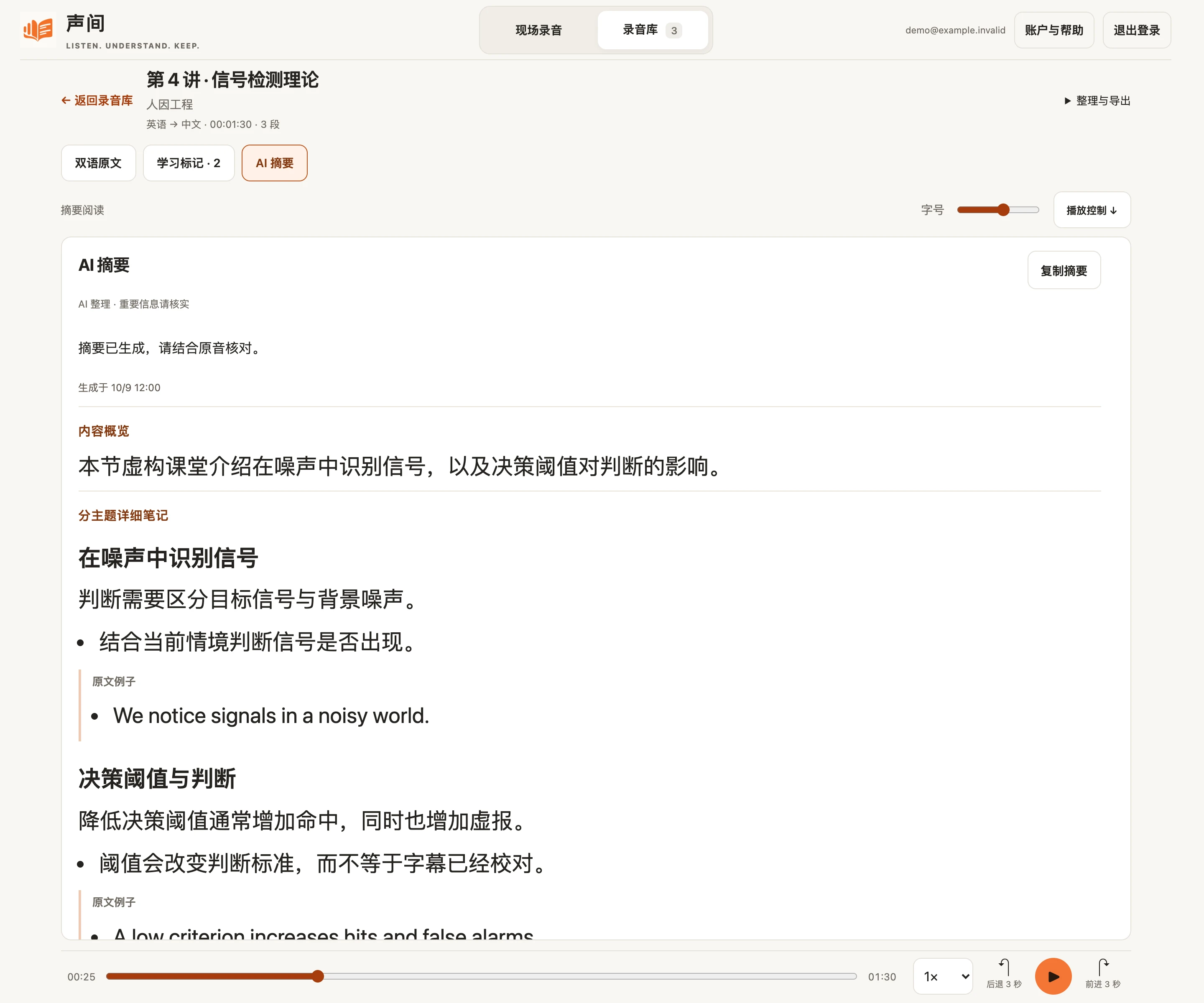The image size is (1204, 1003).
Task: Click the 内容概览 section heading
Action: (104, 431)
